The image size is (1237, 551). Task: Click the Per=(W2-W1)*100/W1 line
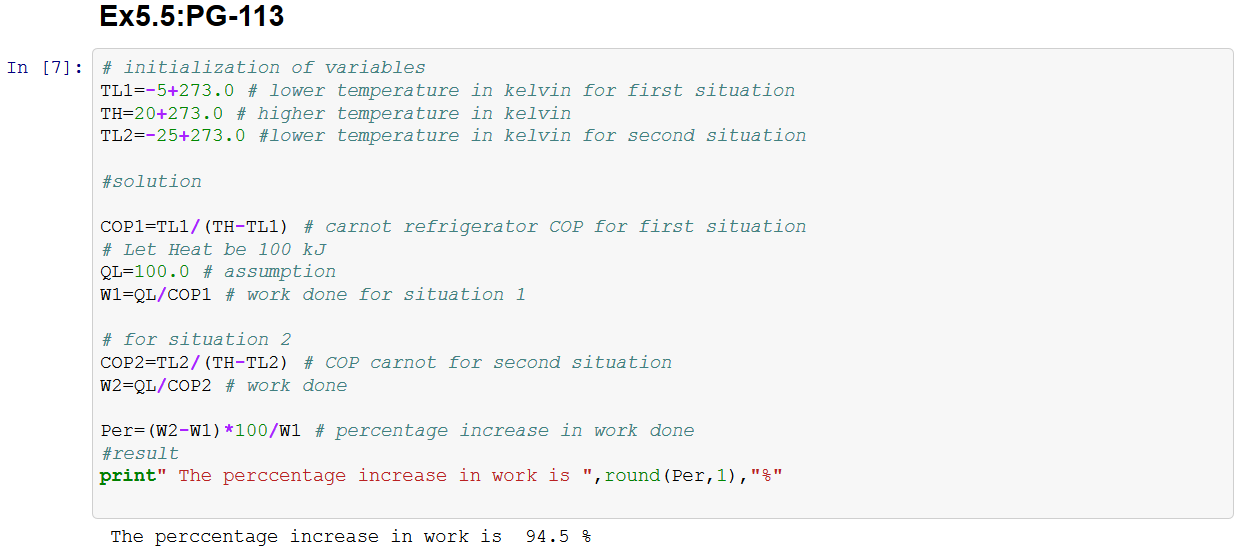tap(397, 431)
